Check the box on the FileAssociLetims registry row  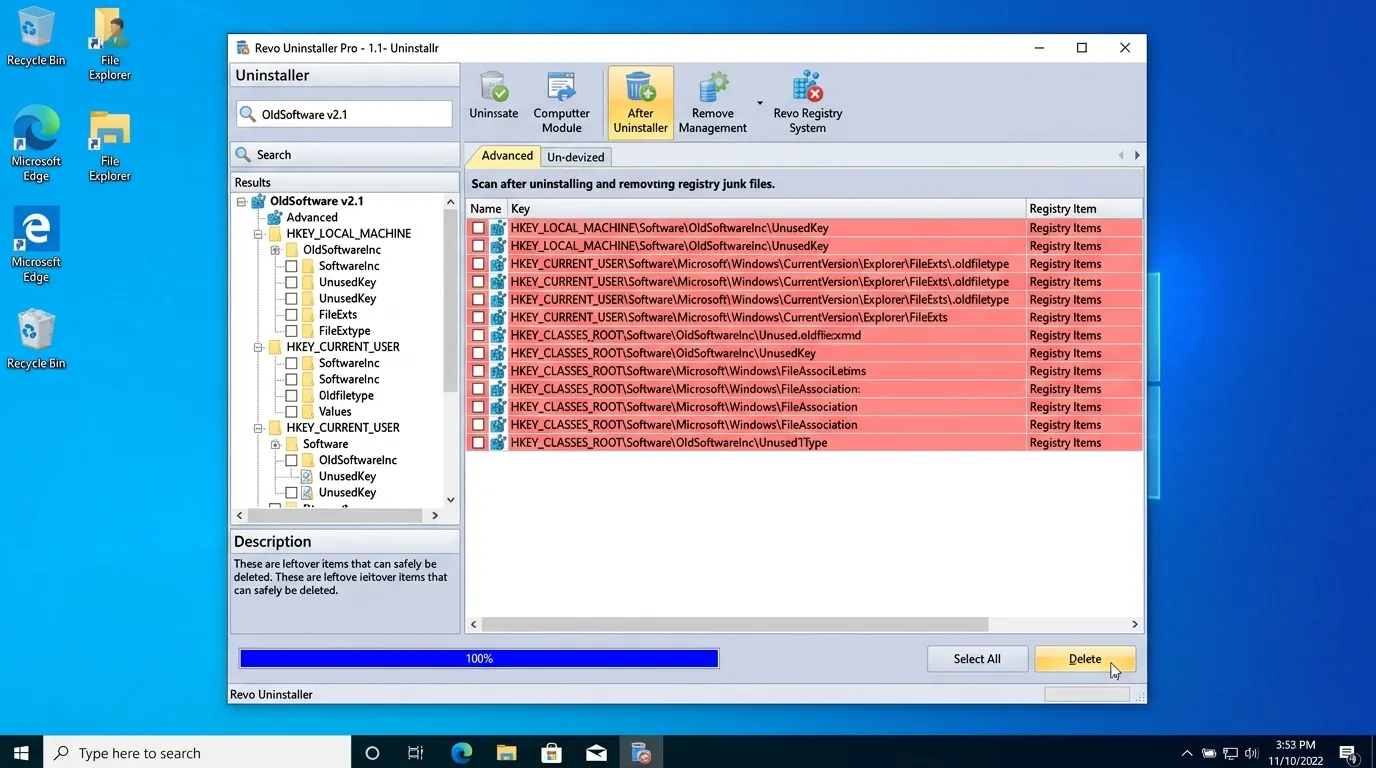point(478,371)
